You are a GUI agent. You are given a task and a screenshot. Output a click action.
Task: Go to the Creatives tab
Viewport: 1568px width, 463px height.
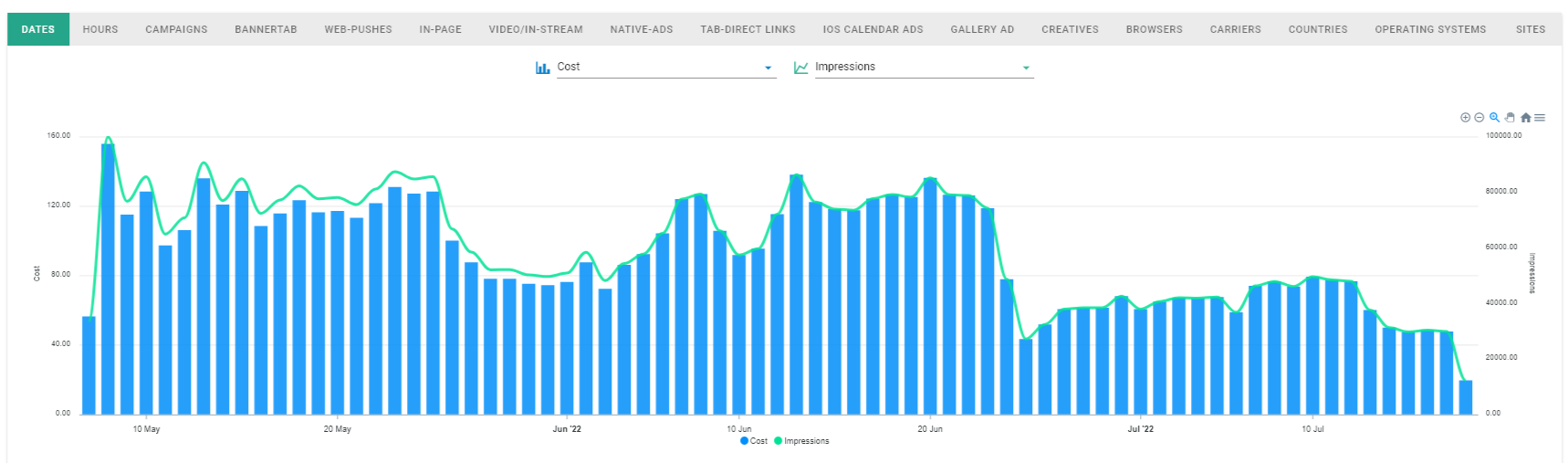(1070, 29)
